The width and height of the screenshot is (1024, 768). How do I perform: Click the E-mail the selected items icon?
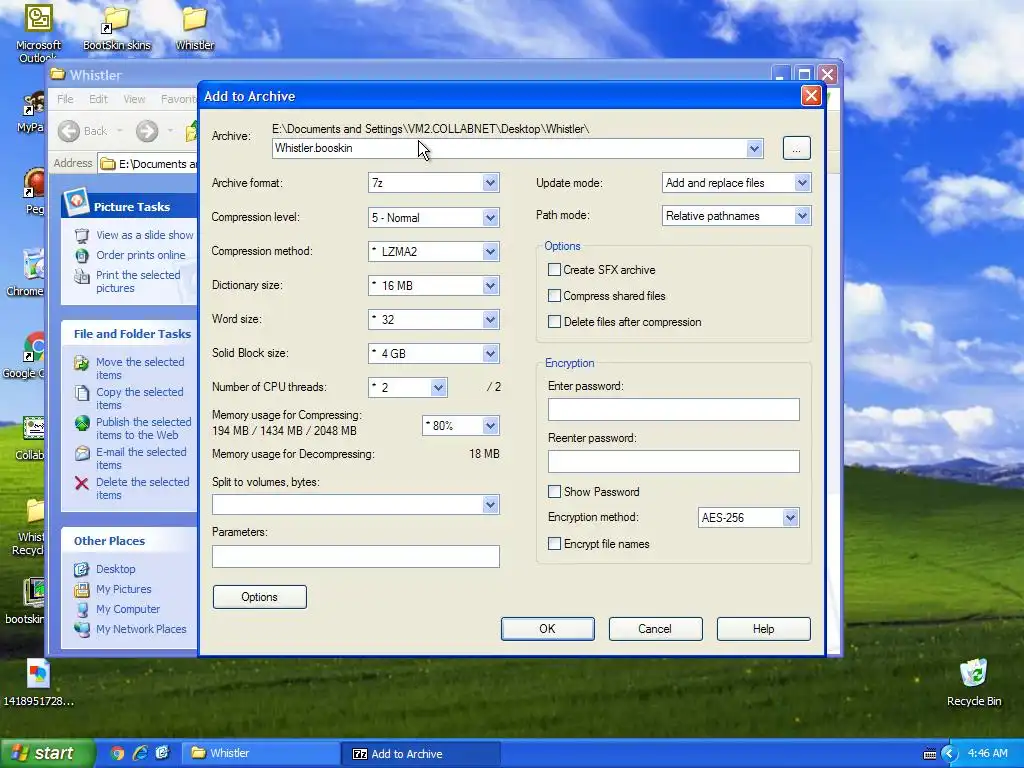point(82,453)
